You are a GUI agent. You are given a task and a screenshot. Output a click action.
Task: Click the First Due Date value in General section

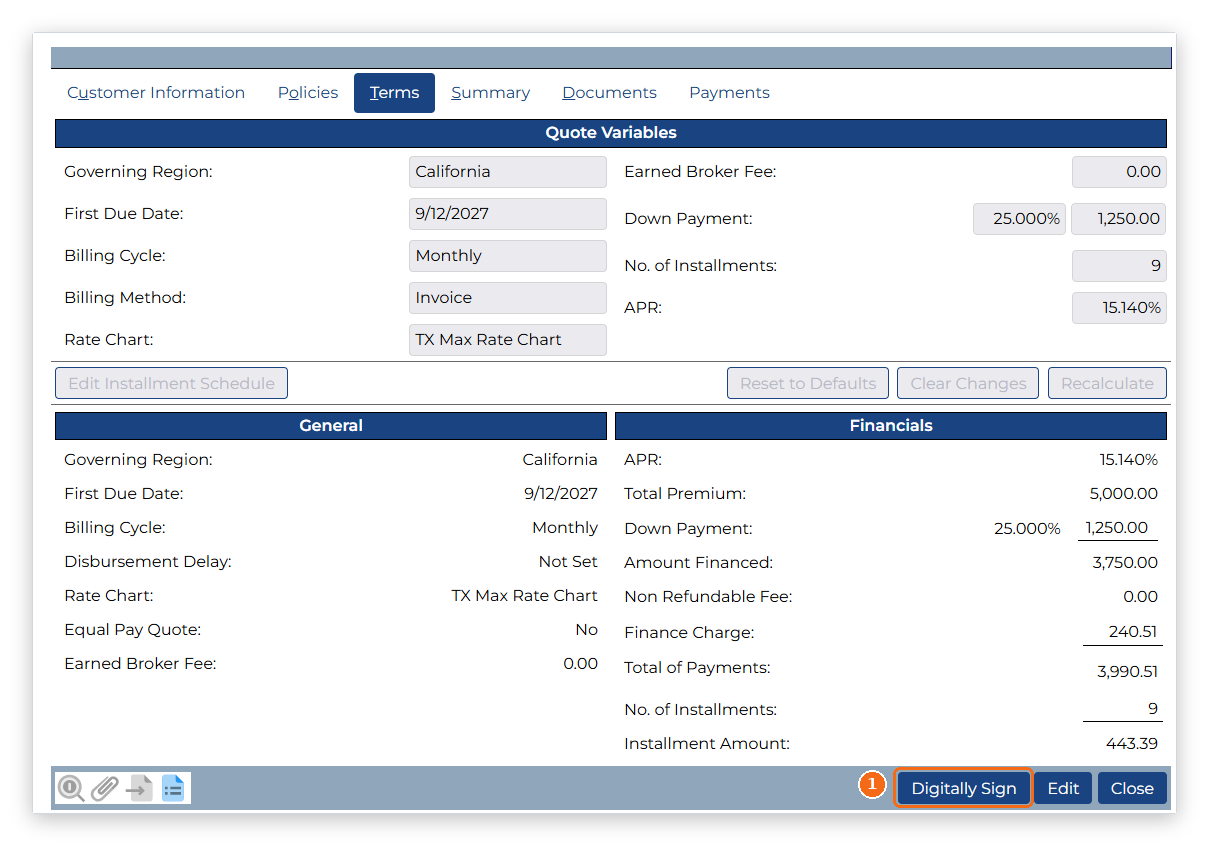pos(561,494)
